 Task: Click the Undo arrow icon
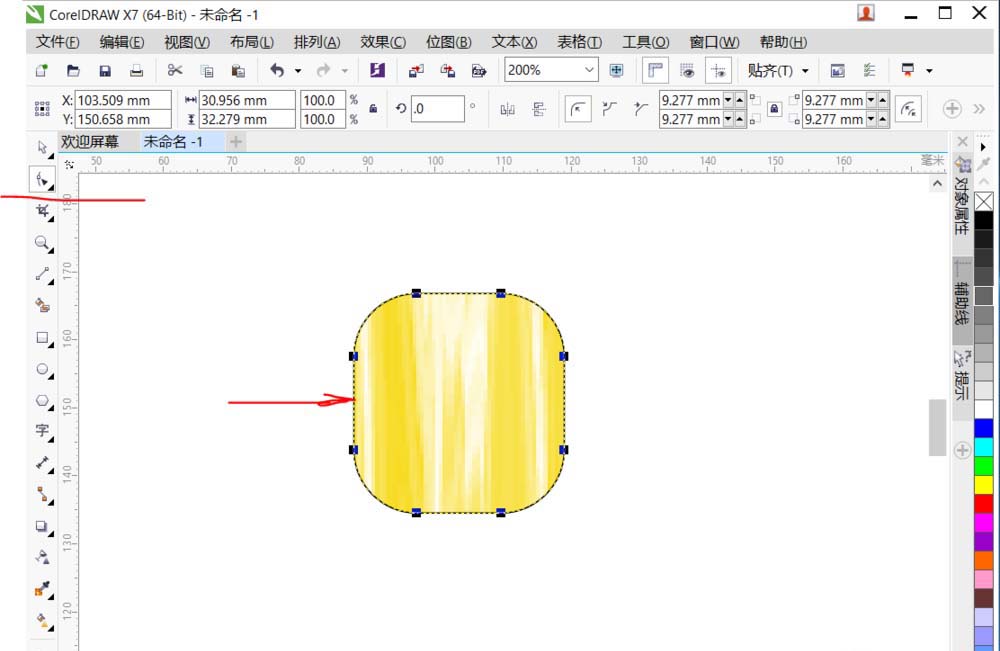276,70
